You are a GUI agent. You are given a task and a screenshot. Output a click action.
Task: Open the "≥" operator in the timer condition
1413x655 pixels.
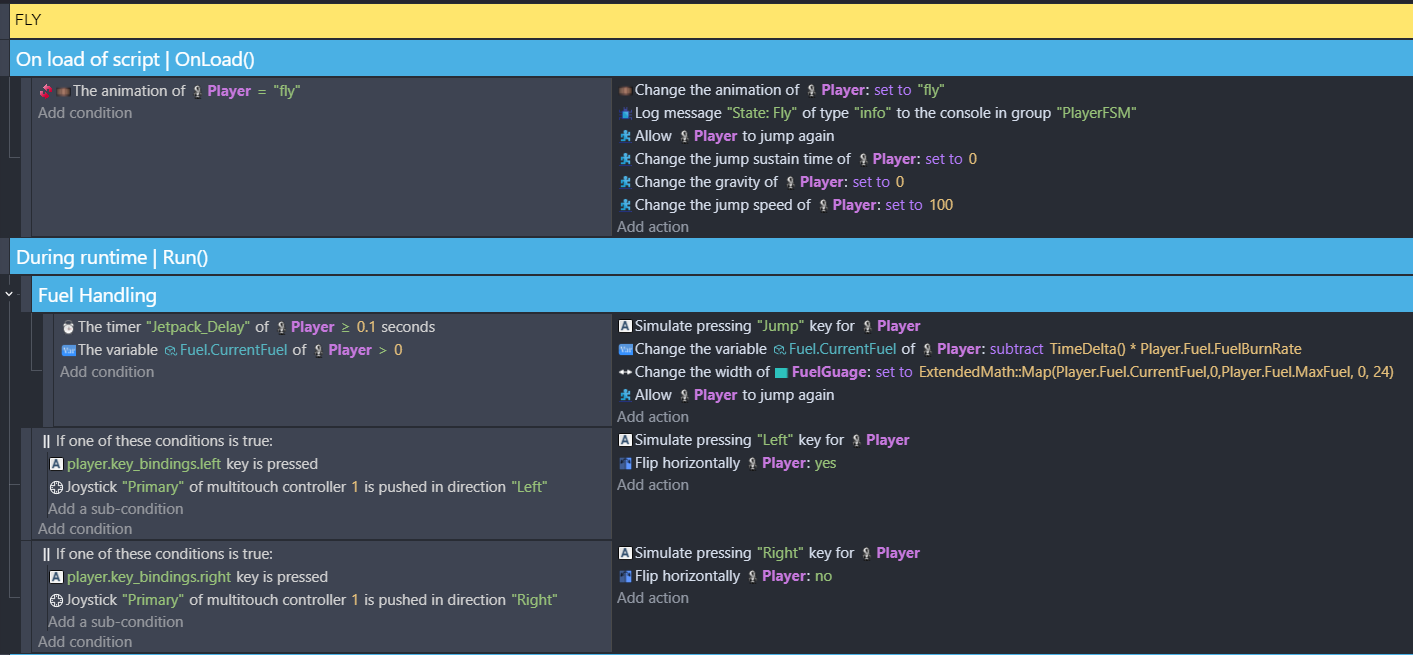coord(346,327)
